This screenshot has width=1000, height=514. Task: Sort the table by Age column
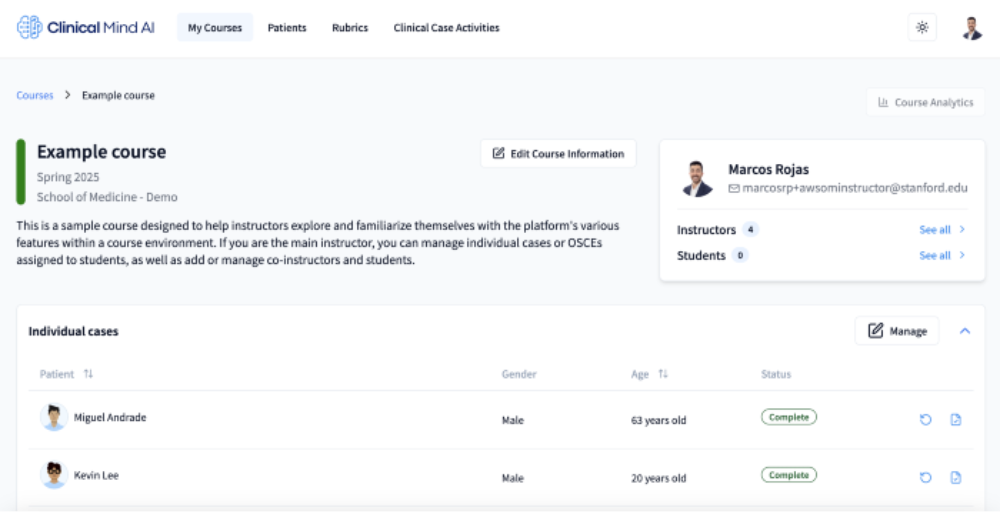click(x=663, y=374)
